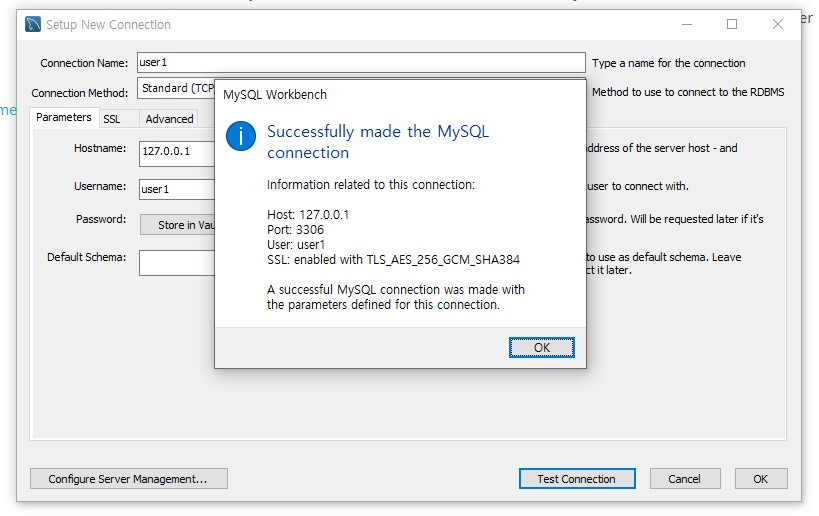The height and width of the screenshot is (516, 819).
Task: Click 'Type a name for the connection' hint
Action: tap(669, 63)
